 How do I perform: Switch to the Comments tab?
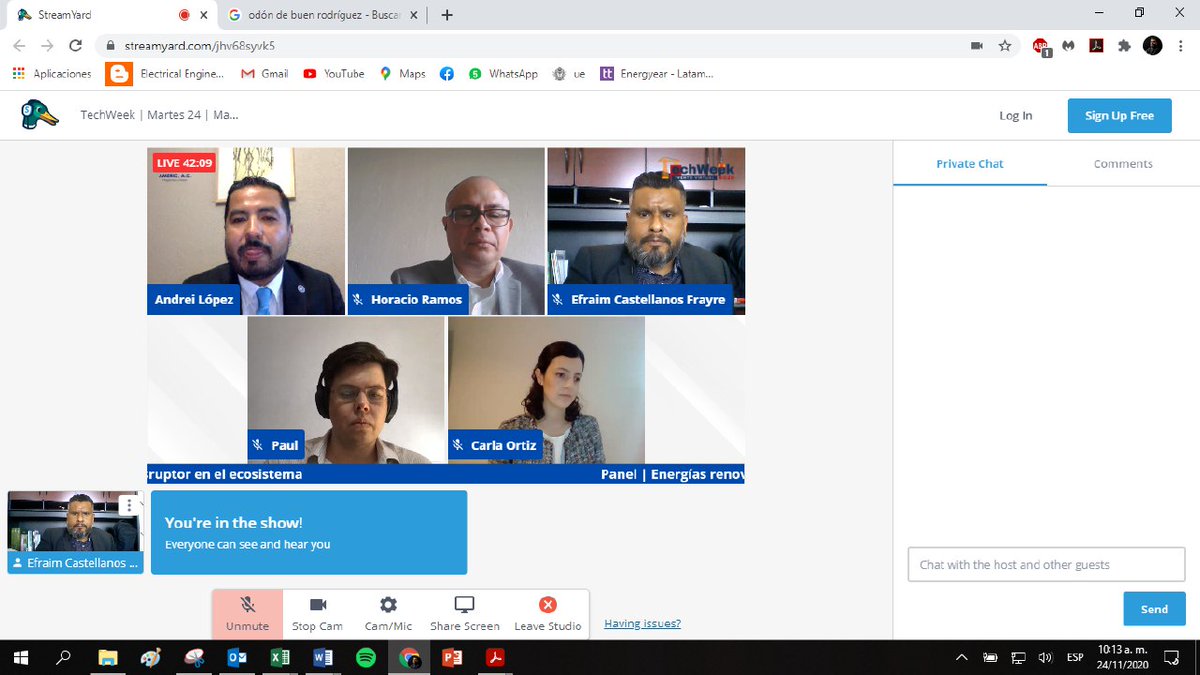pyautogui.click(x=1123, y=164)
